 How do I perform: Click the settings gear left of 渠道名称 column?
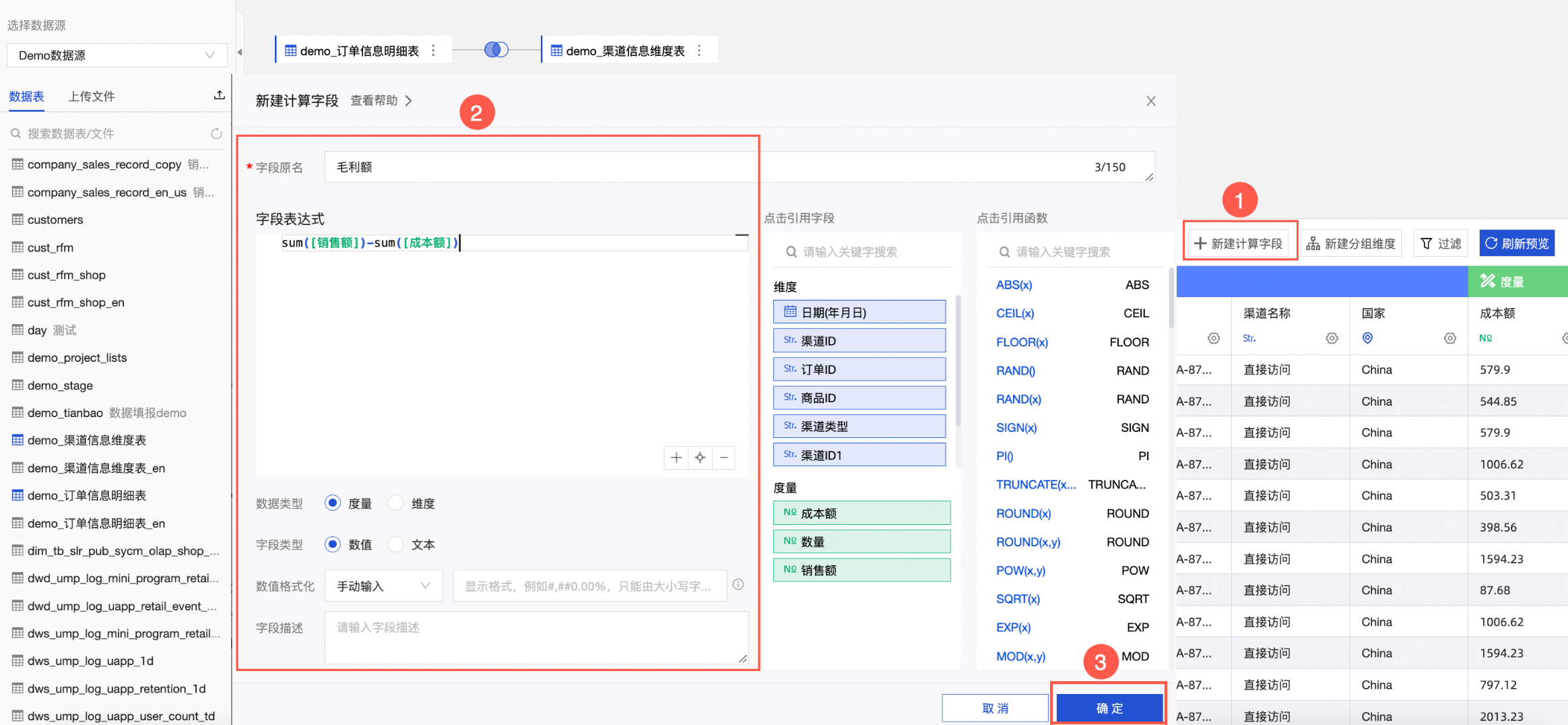tap(1213, 338)
